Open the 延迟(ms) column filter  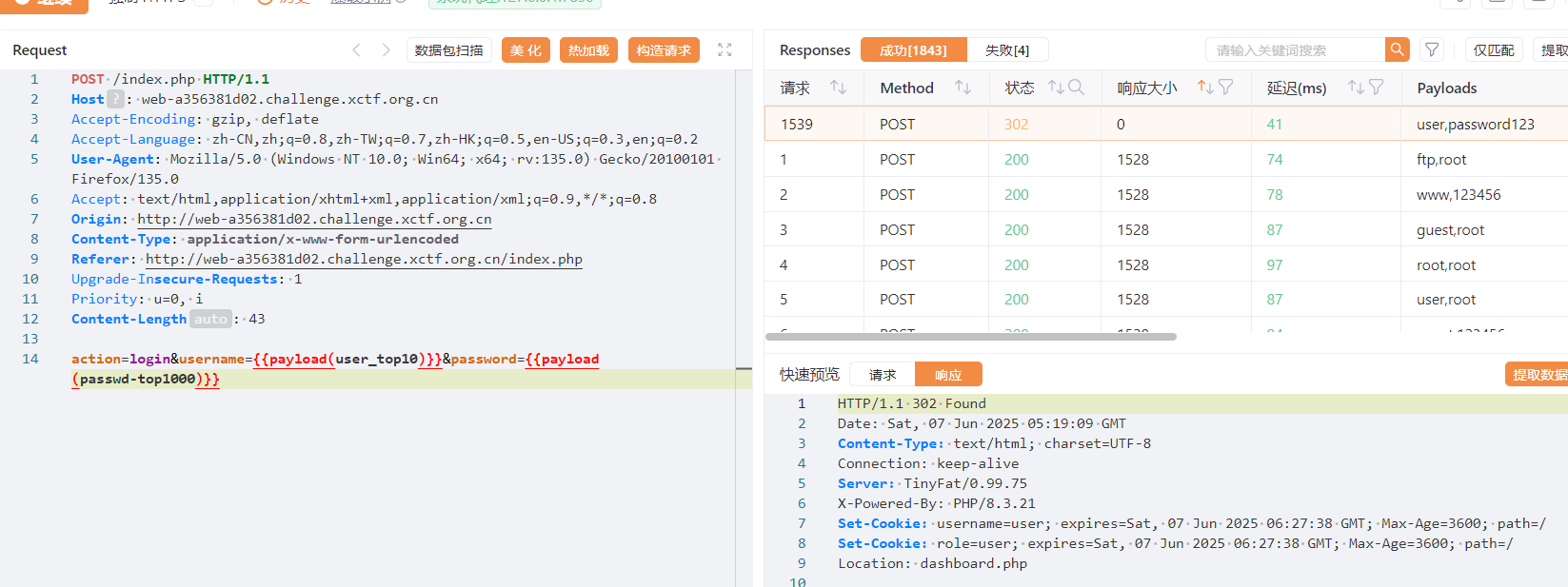(x=1376, y=88)
